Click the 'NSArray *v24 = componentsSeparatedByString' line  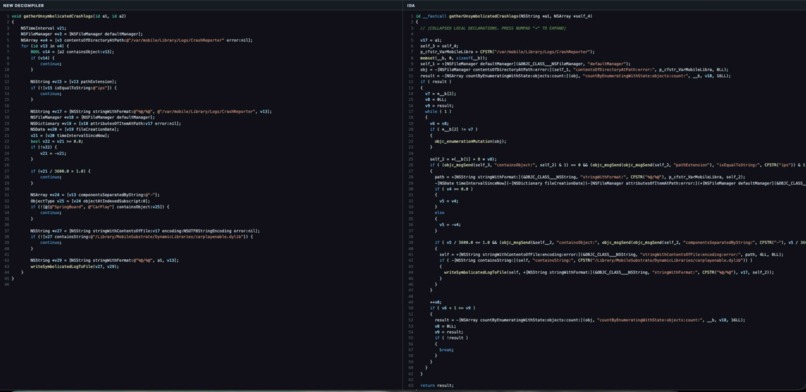pyautogui.click(x=95, y=195)
